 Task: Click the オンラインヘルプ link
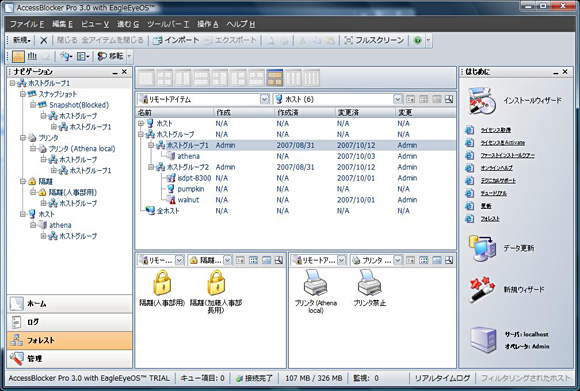(496, 168)
